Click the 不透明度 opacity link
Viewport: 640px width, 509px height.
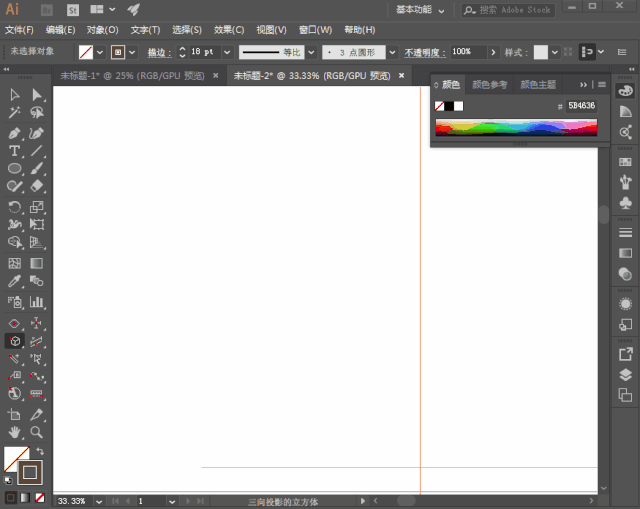click(x=424, y=52)
